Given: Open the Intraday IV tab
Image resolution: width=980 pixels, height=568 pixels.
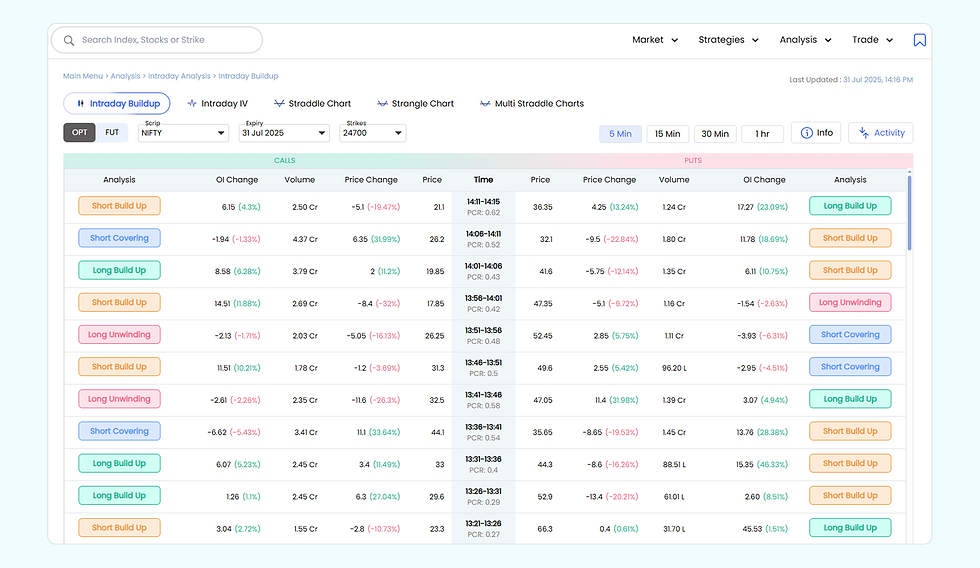Looking at the screenshot, I should click(218, 103).
